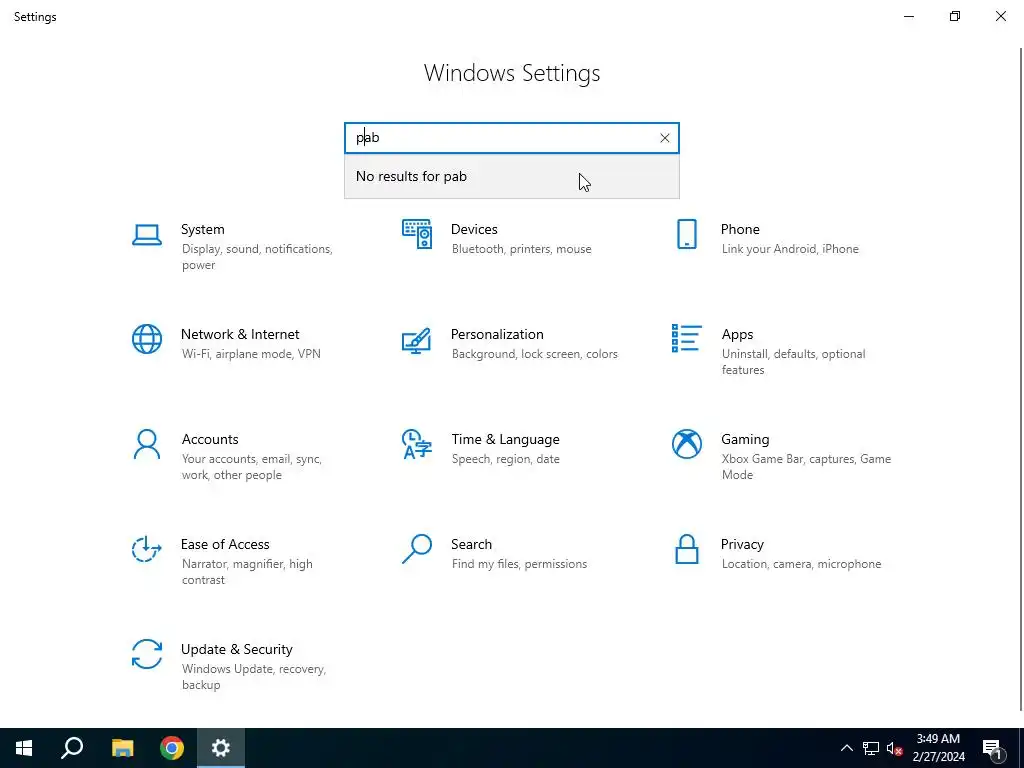Screen dimensions: 1024x768
Task: Select the Settings gear taskbar icon
Action: (x=221, y=748)
